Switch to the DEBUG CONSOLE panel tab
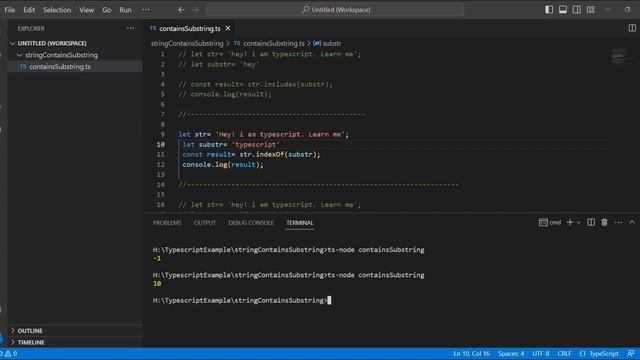 tap(251, 223)
